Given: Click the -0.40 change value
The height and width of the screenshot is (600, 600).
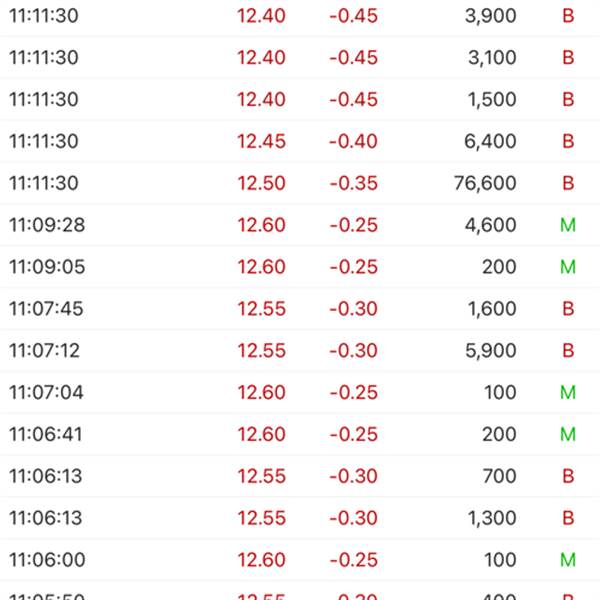Looking at the screenshot, I should [x=353, y=141].
